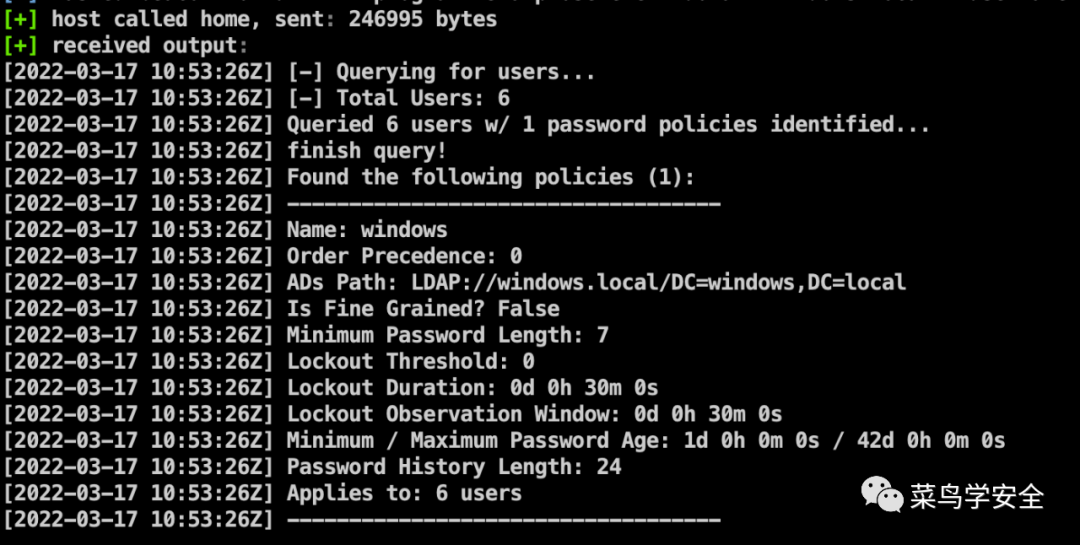The image size is (1080, 545).
Task: Click the 'Is Fine Grained? False' line
Action: (423, 308)
